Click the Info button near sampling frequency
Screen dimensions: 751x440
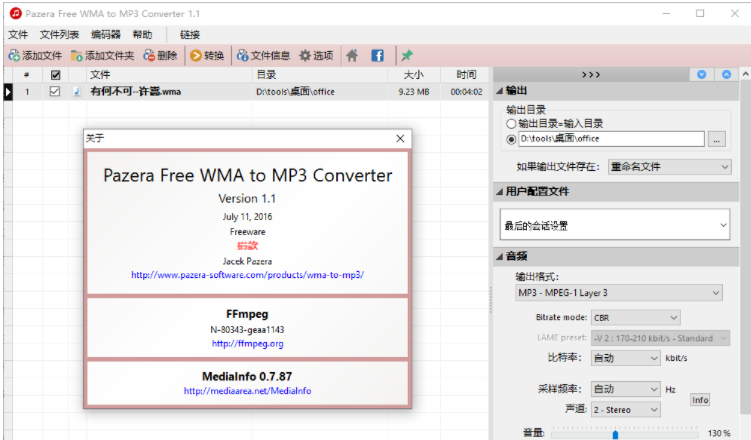[x=700, y=400]
